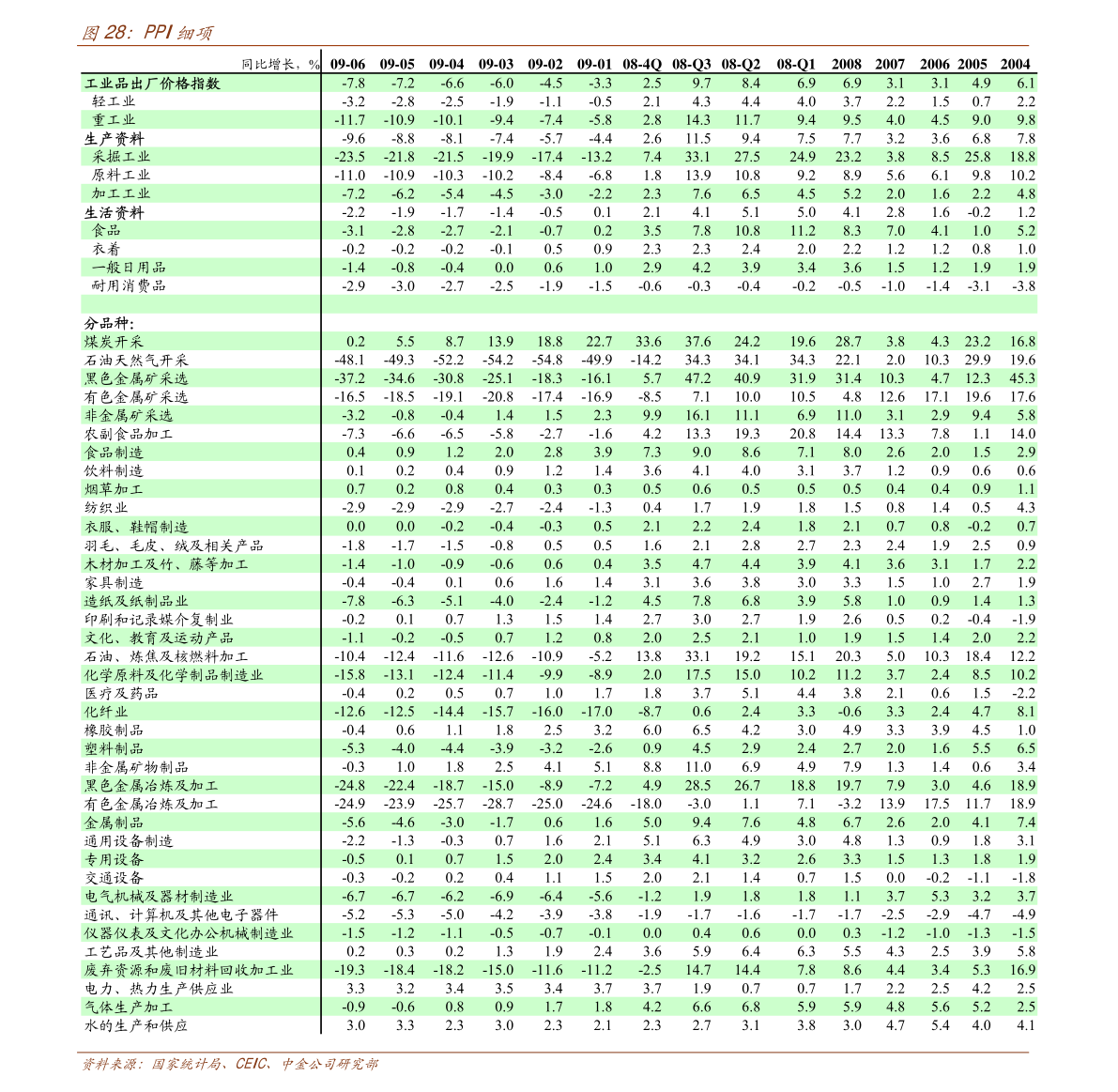Viewport: 1118px width, 1092px height.
Task: Click the row label 黑色金属矿采选
Action: [x=136, y=378]
